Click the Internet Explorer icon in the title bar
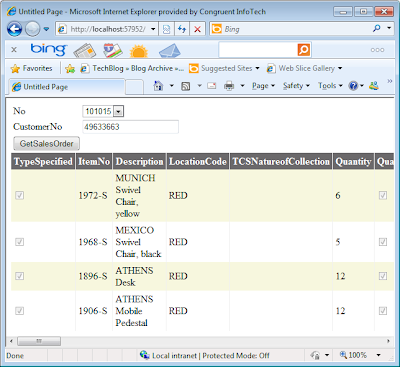Viewport: 400px width, 367px height. 11,11
